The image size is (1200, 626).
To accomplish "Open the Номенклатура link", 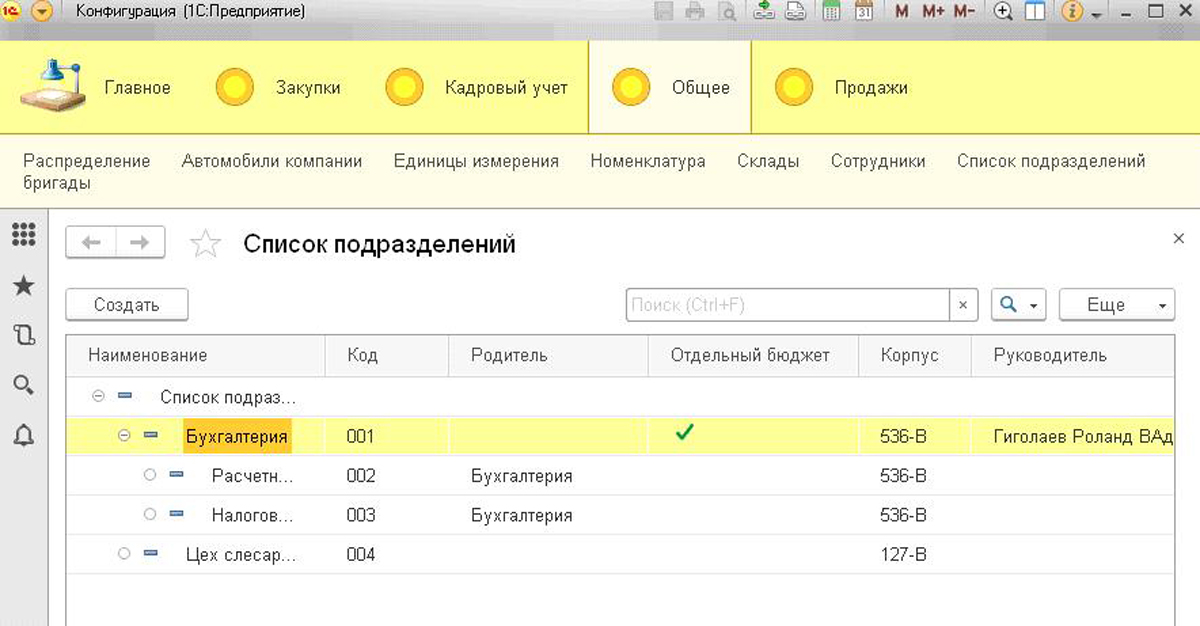I will point(647,161).
